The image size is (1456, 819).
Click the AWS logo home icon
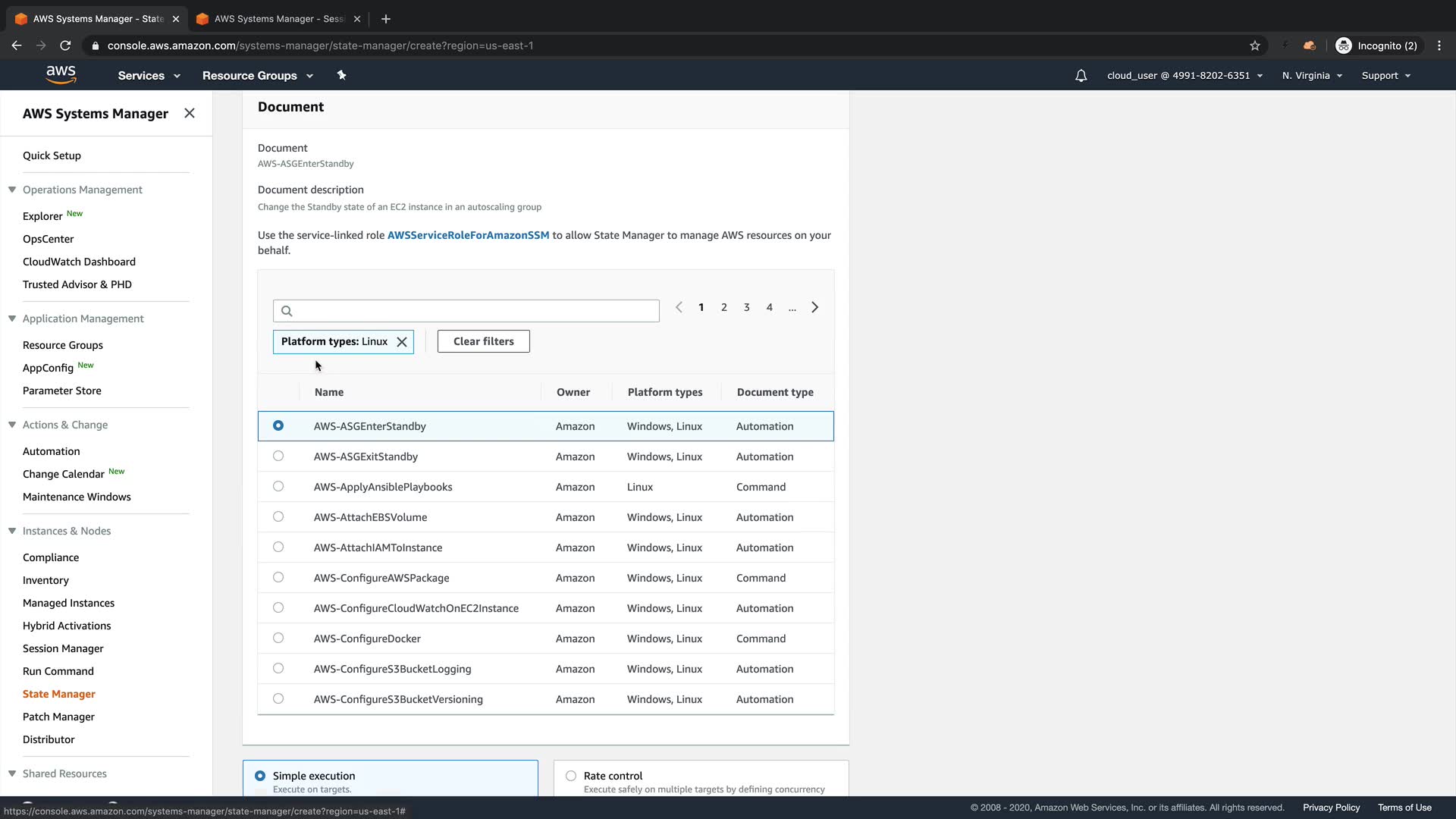click(x=61, y=74)
